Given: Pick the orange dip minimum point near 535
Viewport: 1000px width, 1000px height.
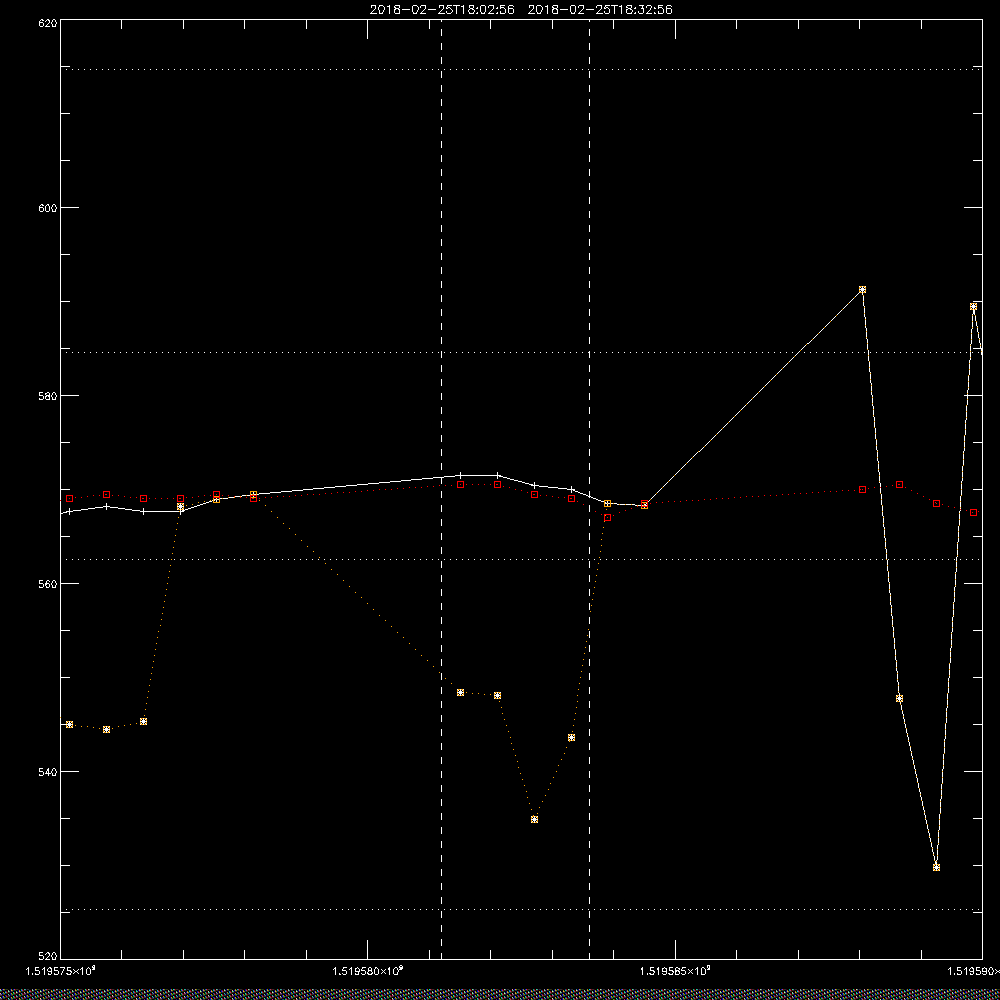Looking at the screenshot, I should pyautogui.click(x=534, y=820).
